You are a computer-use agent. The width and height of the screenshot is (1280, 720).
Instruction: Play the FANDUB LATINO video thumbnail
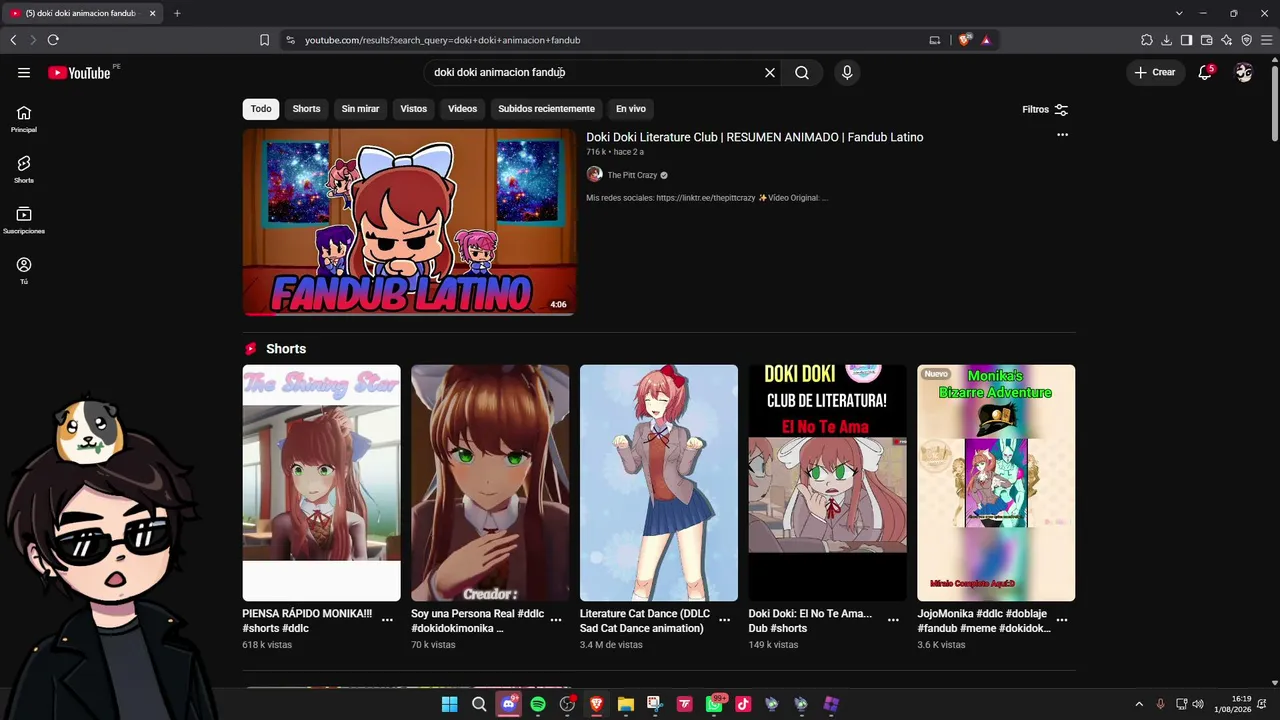(409, 222)
